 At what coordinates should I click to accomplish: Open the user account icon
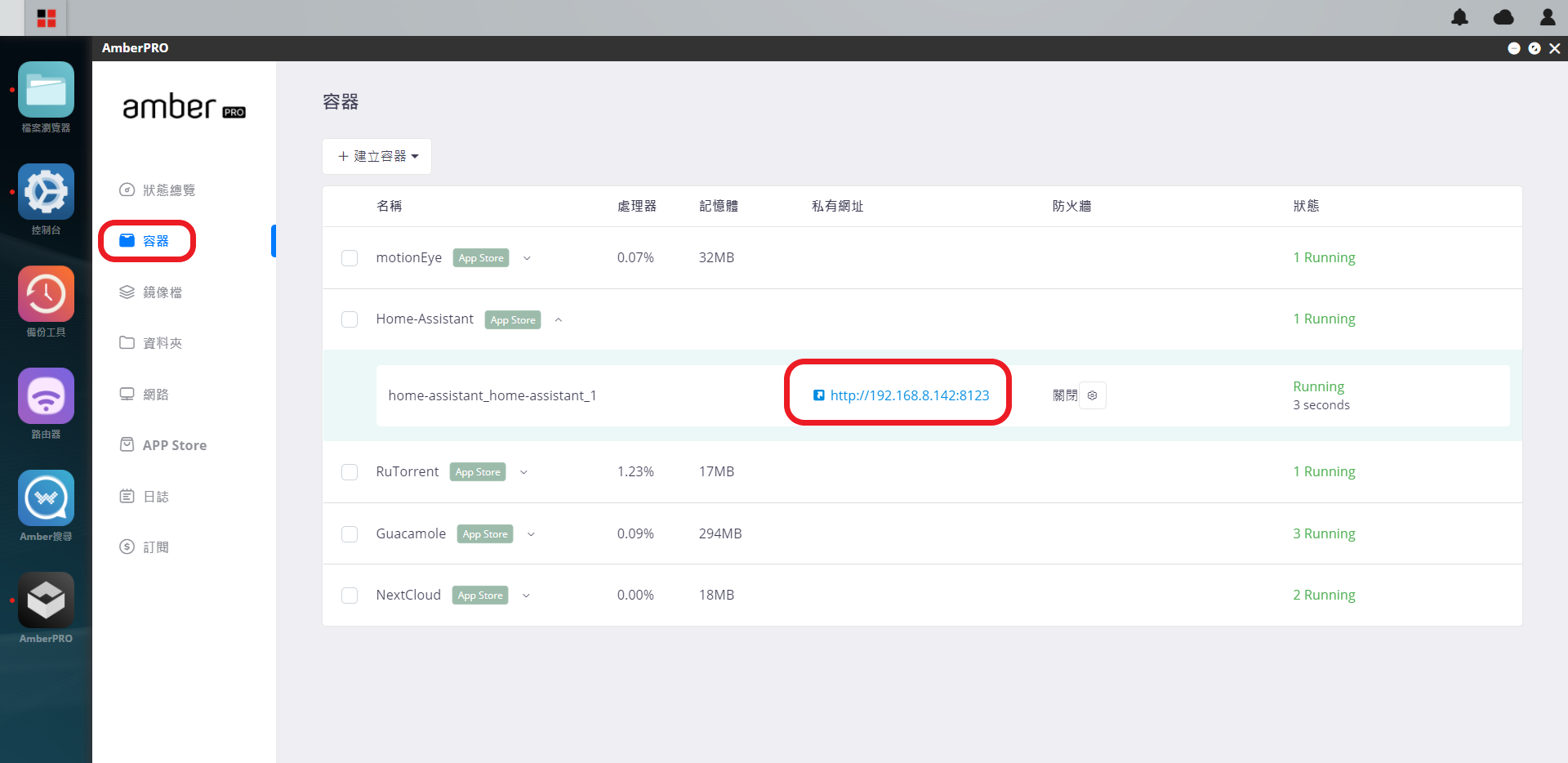1548,17
